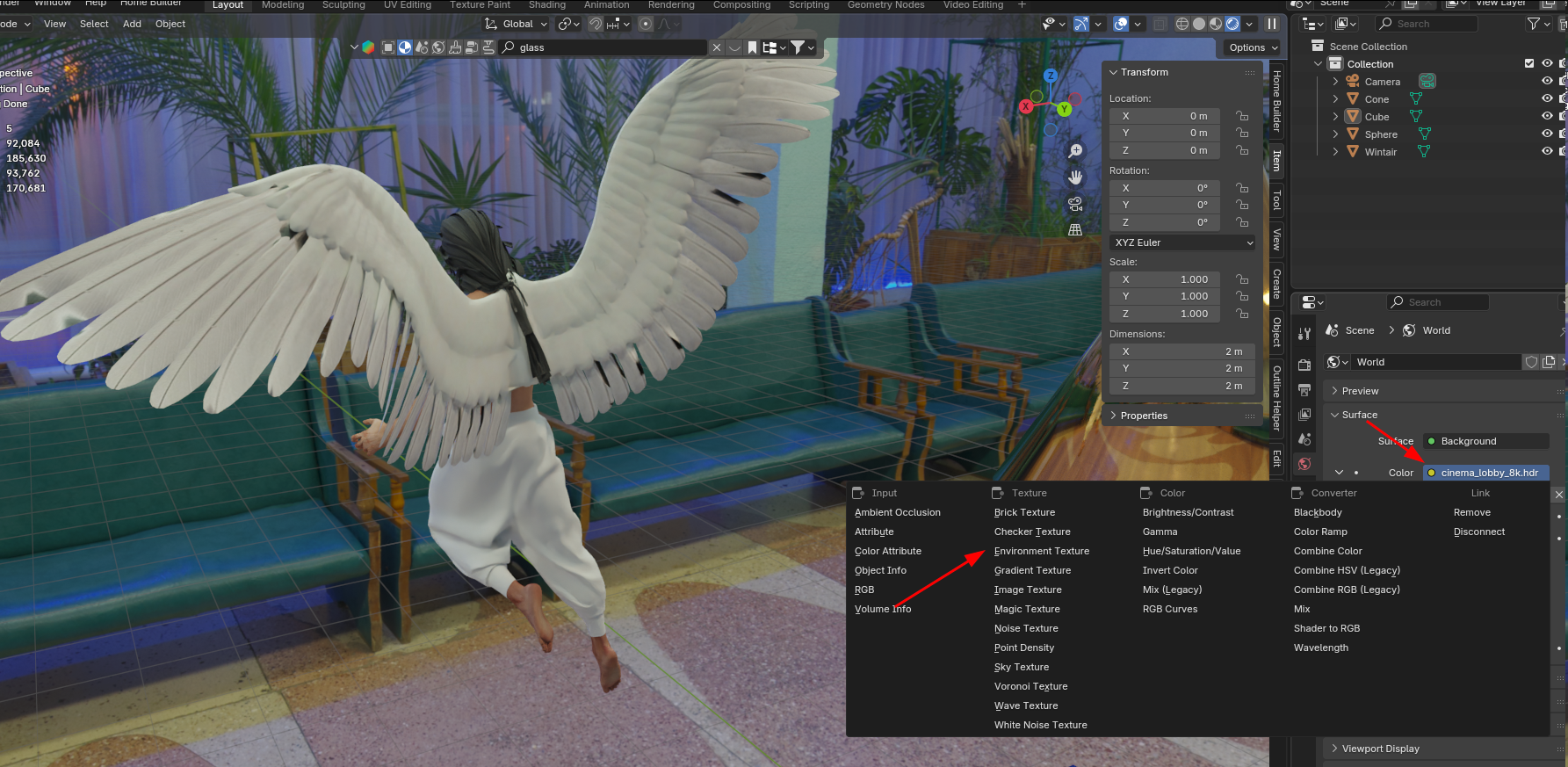
Task: Click the Dimensions Z value field
Action: pyautogui.click(x=1182, y=386)
